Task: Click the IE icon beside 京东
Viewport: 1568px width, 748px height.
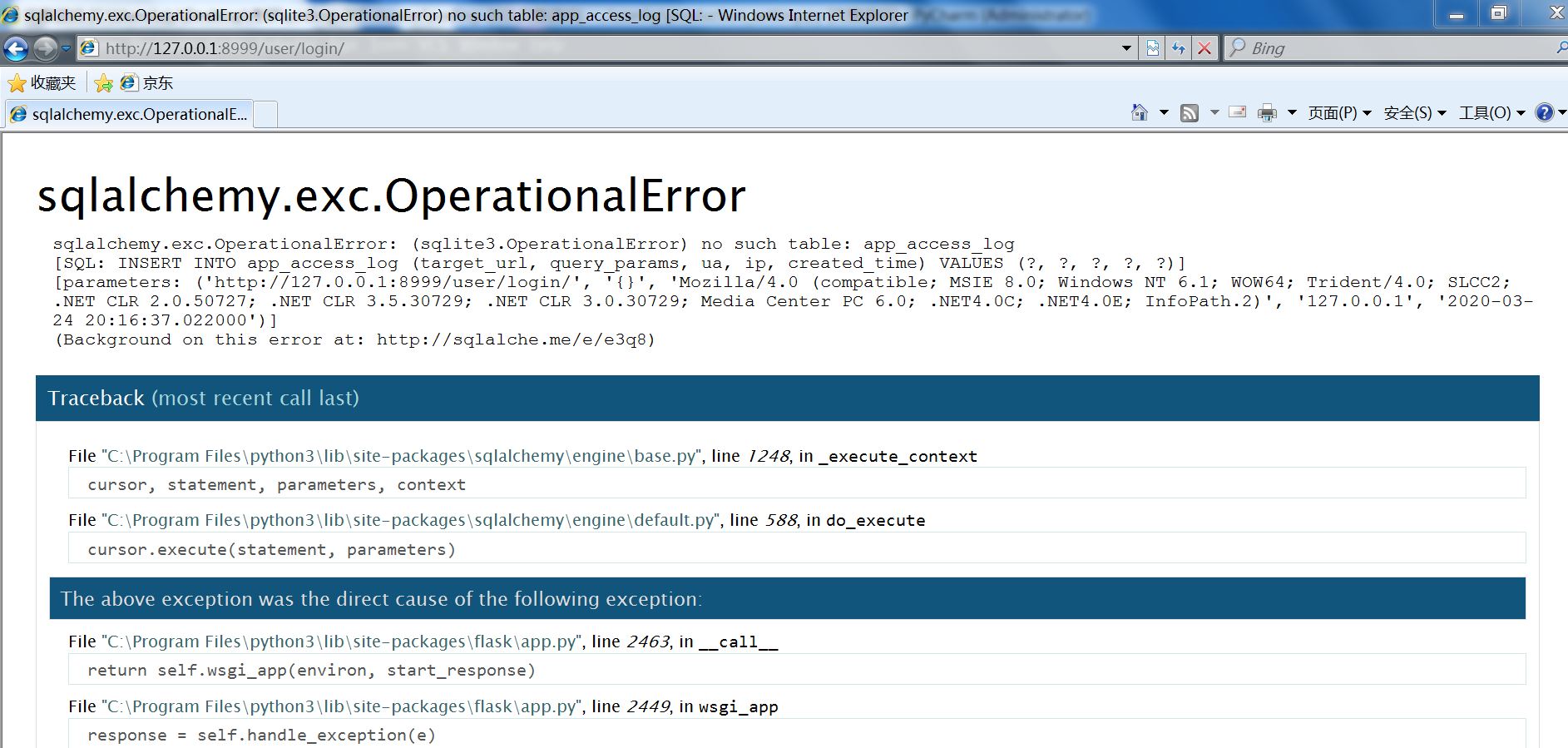Action: pos(128,82)
